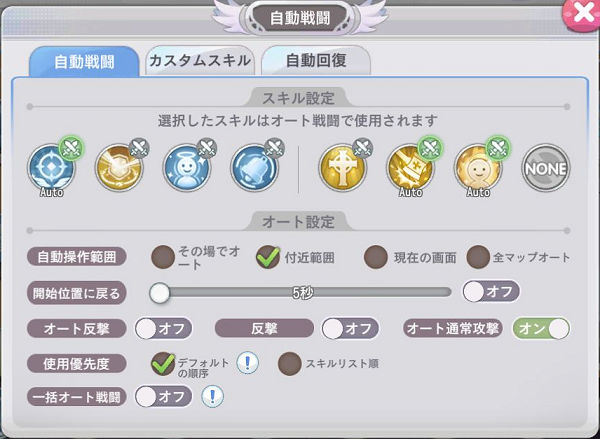
Task: Click the empty NONE skill slot
Action: [x=546, y=168]
